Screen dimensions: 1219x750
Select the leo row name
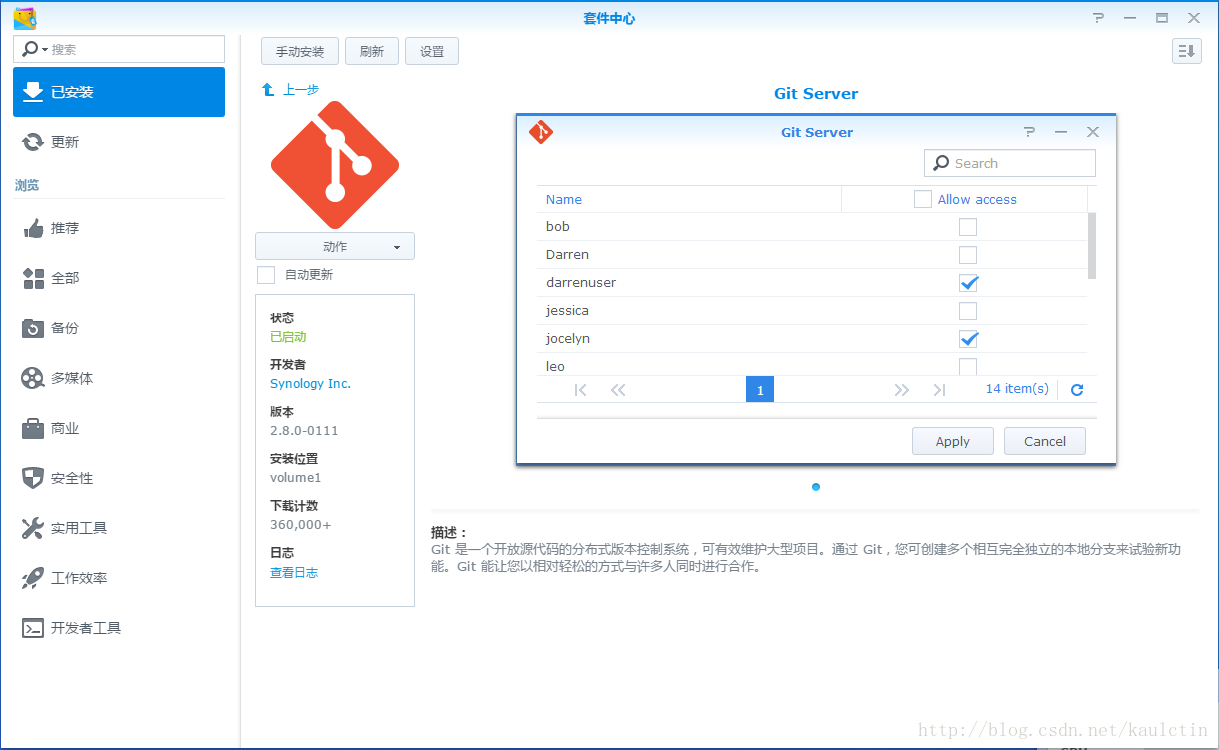tap(555, 366)
